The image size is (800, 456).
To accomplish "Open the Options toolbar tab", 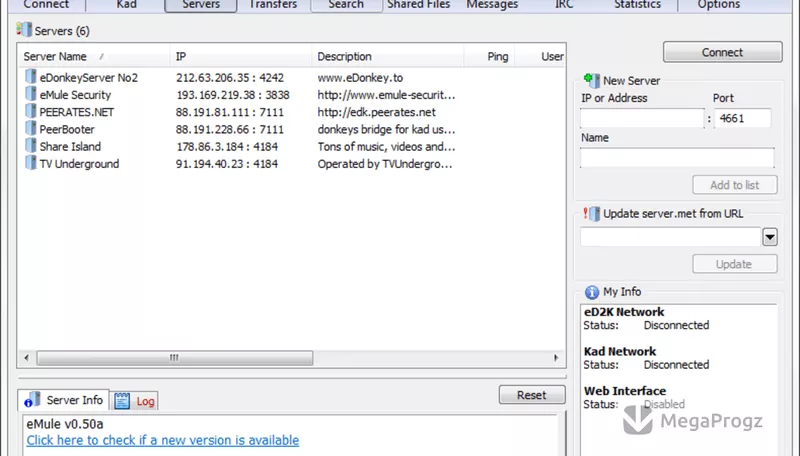I will coord(718,5).
